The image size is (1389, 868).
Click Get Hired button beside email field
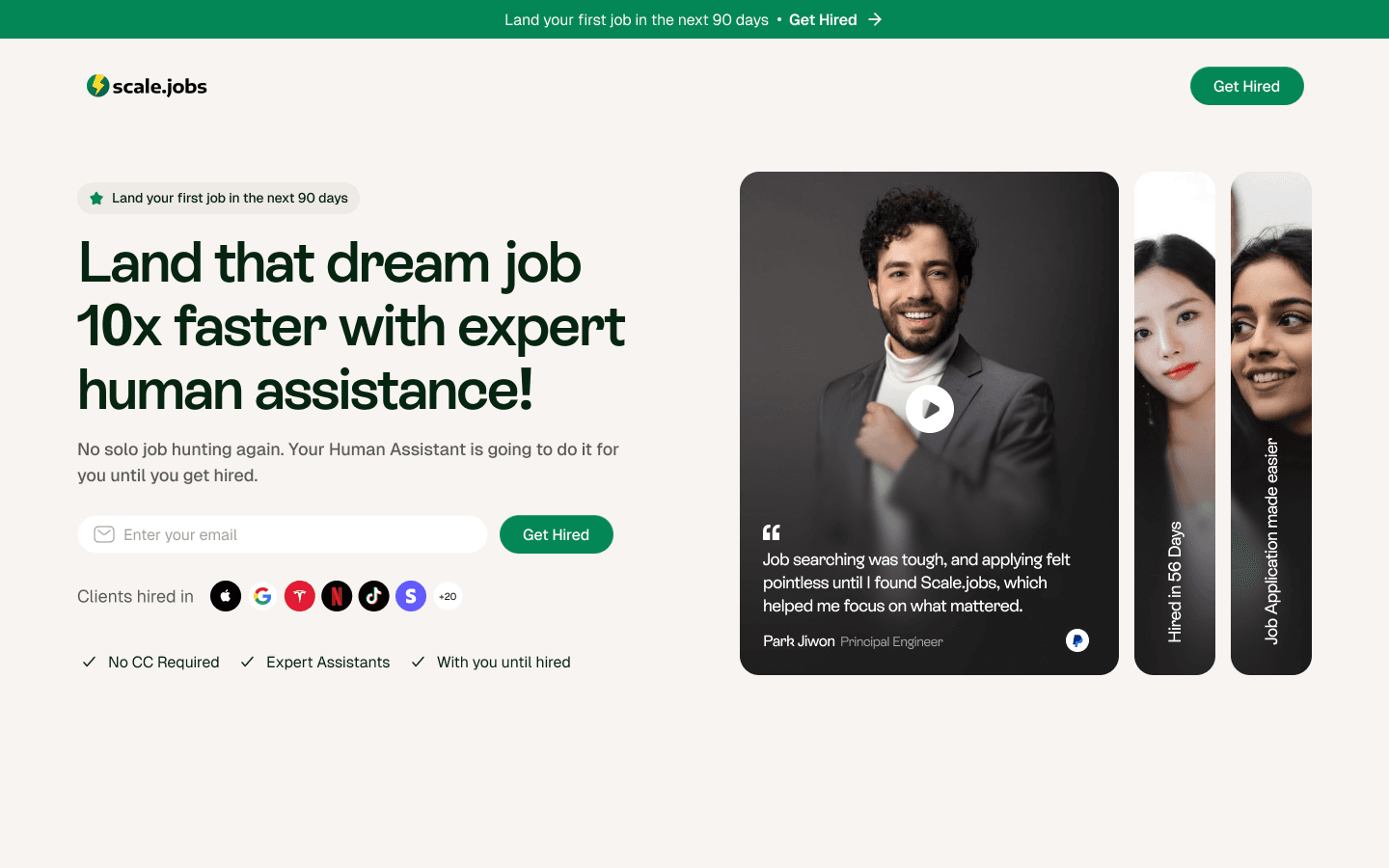coord(557,534)
